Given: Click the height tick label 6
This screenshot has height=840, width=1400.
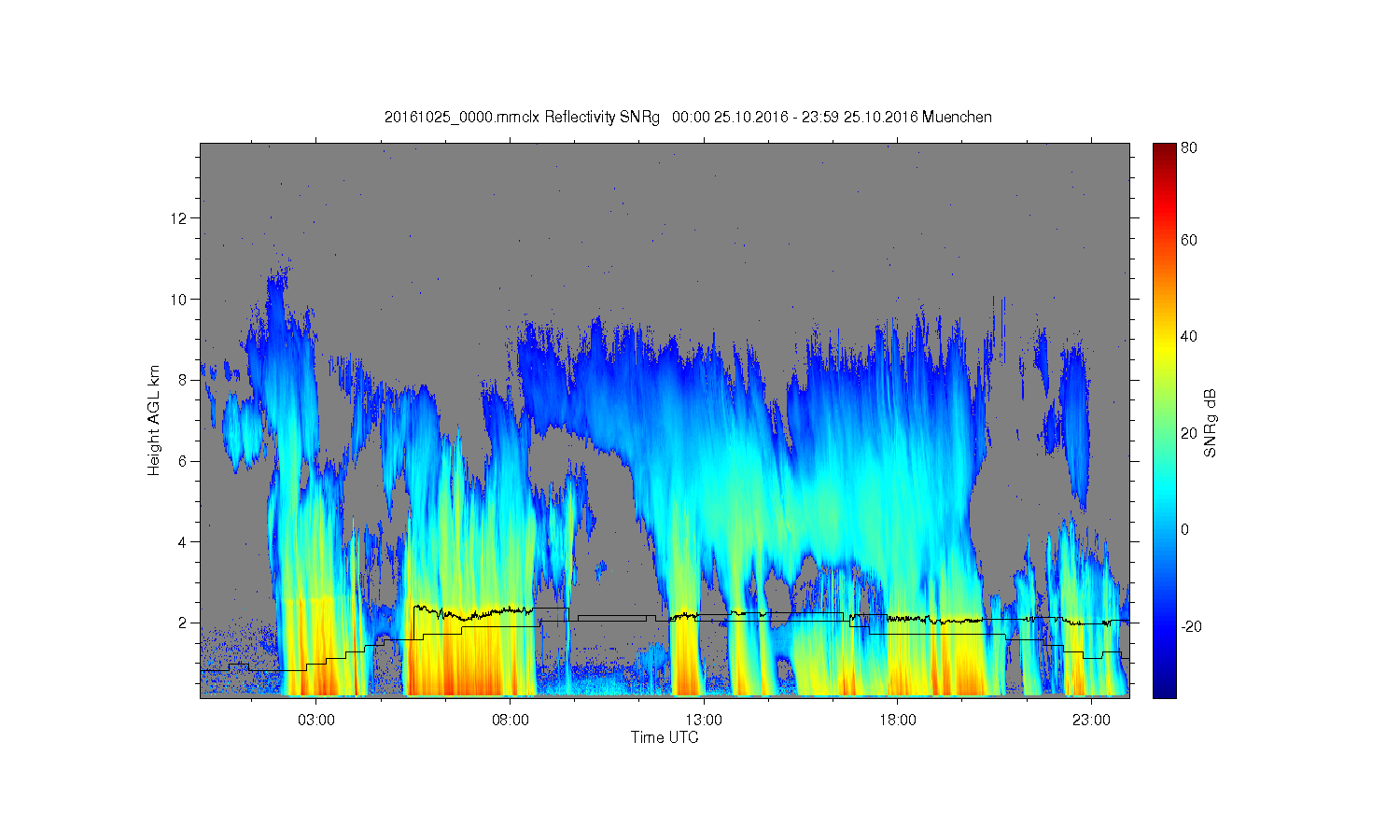Looking at the screenshot, I should coord(184,461).
